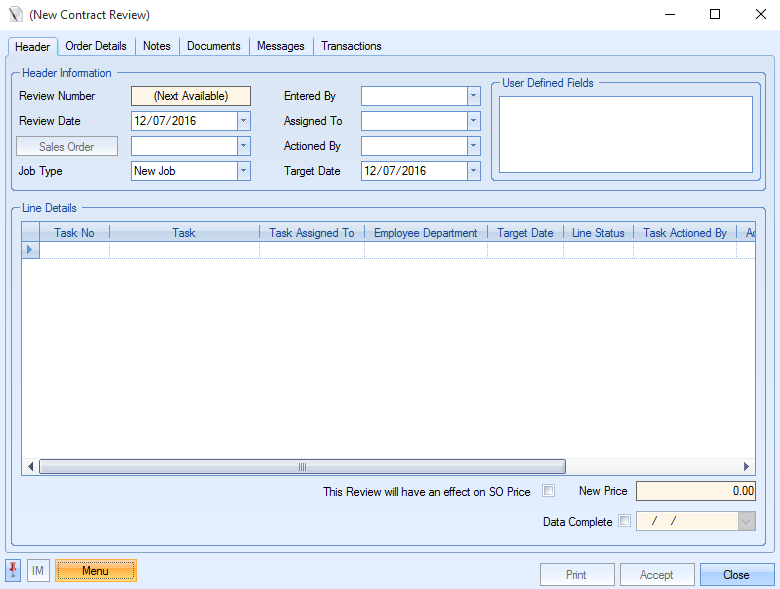This screenshot has width=780, height=589.
Task: Tick the Data Complete checkbox
Action: pyautogui.click(x=625, y=521)
